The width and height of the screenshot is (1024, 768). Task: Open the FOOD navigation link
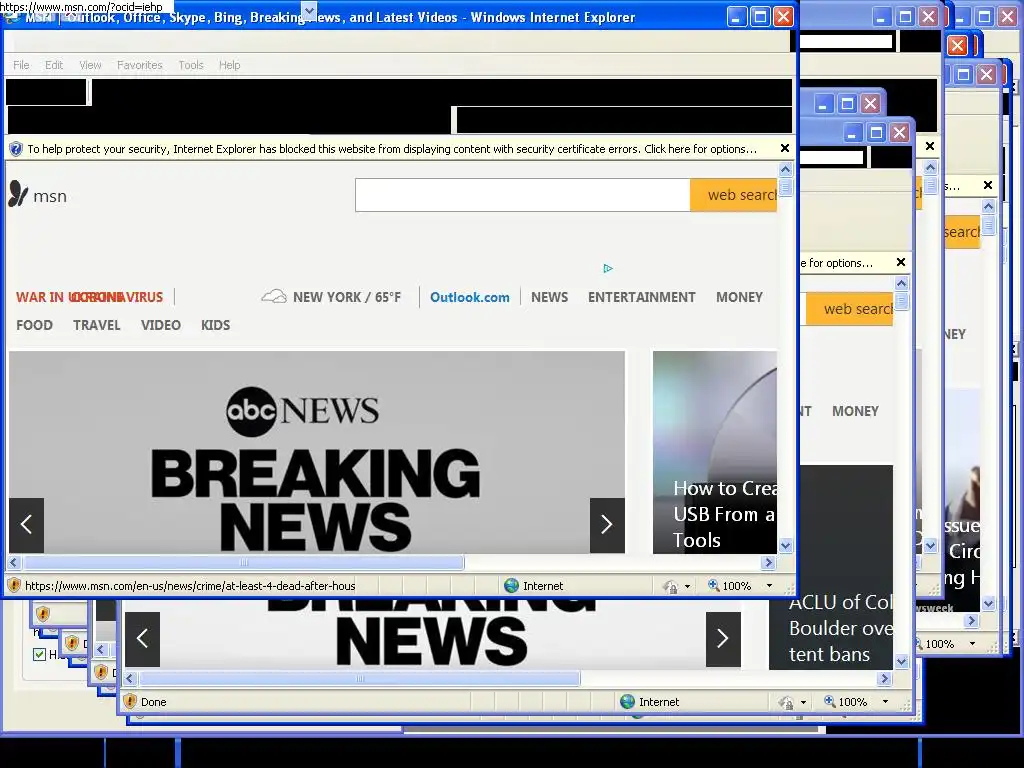pyautogui.click(x=34, y=325)
